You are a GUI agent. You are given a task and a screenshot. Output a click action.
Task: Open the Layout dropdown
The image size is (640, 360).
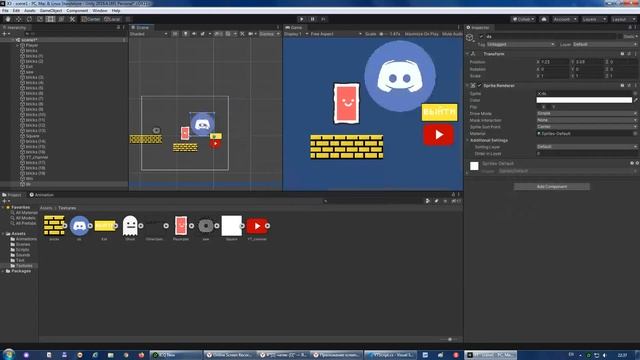click(x=623, y=19)
